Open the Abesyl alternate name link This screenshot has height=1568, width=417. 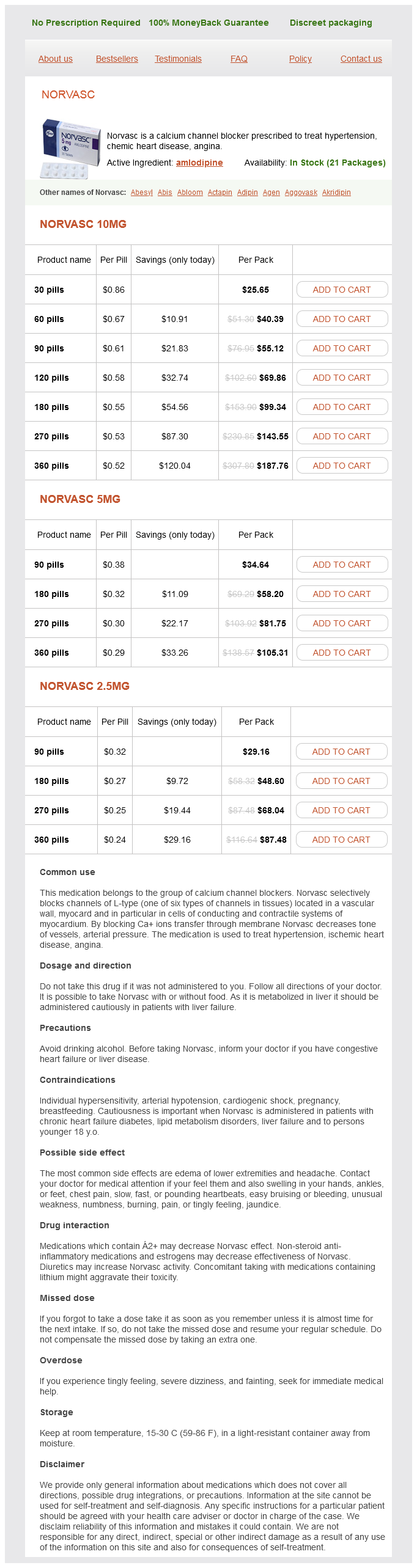click(142, 192)
